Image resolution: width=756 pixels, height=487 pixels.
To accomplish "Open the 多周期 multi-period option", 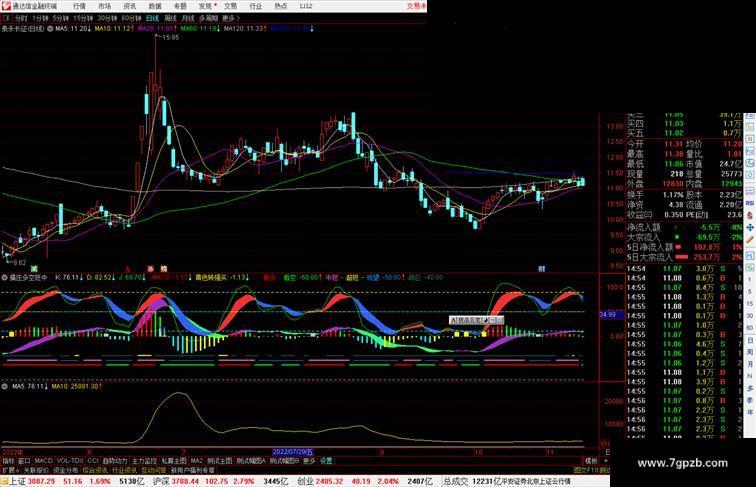I will [x=208, y=18].
